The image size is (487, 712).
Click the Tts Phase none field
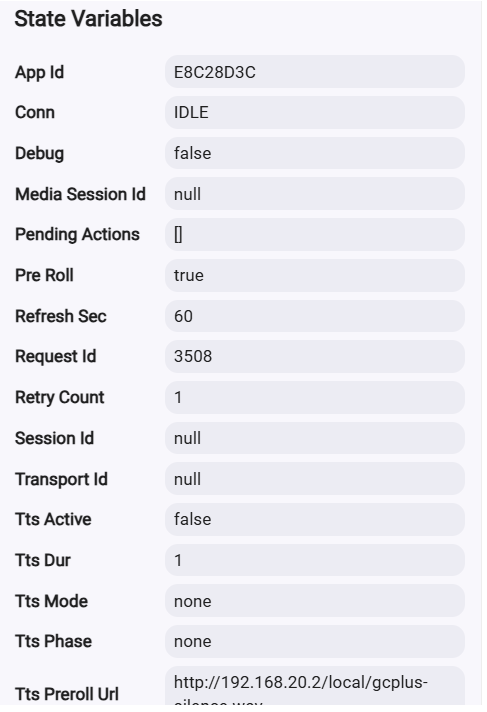pos(314,642)
